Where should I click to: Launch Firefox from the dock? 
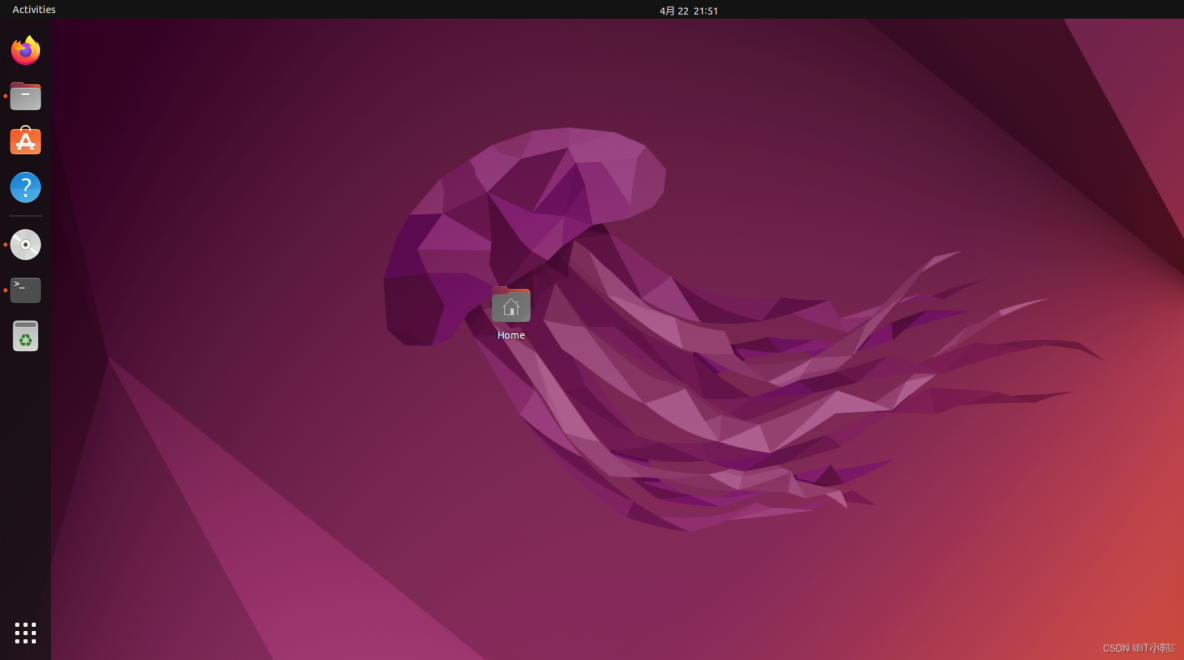25,51
